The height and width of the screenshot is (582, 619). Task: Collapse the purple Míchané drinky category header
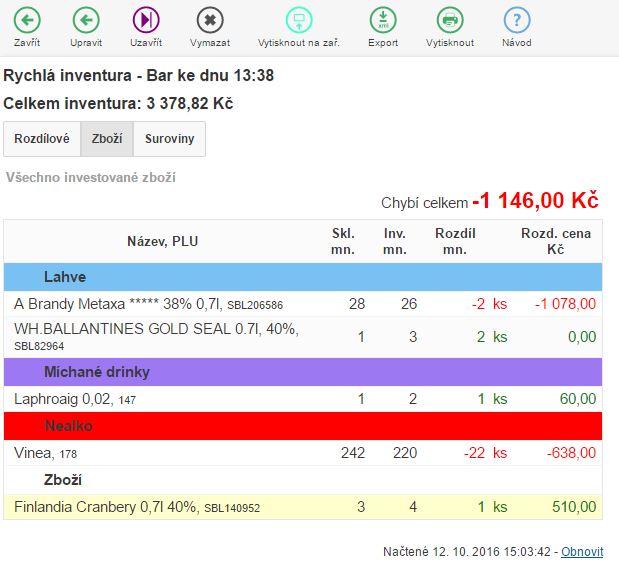302,372
